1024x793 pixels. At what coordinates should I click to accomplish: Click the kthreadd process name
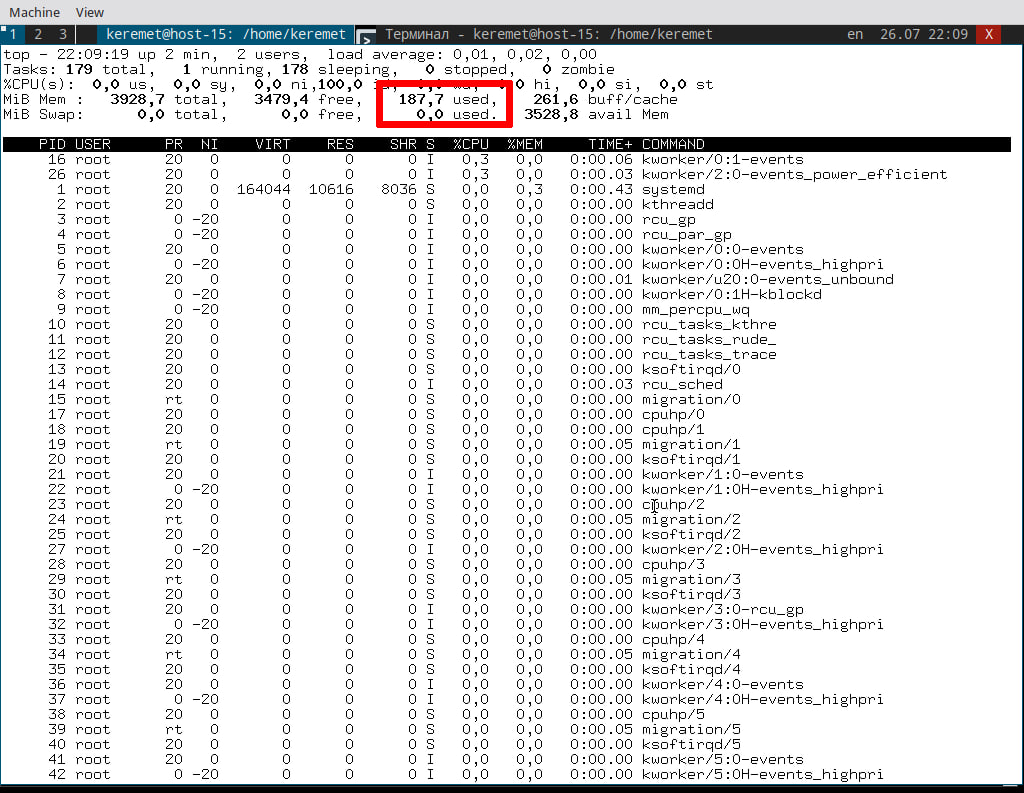(677, 204)
